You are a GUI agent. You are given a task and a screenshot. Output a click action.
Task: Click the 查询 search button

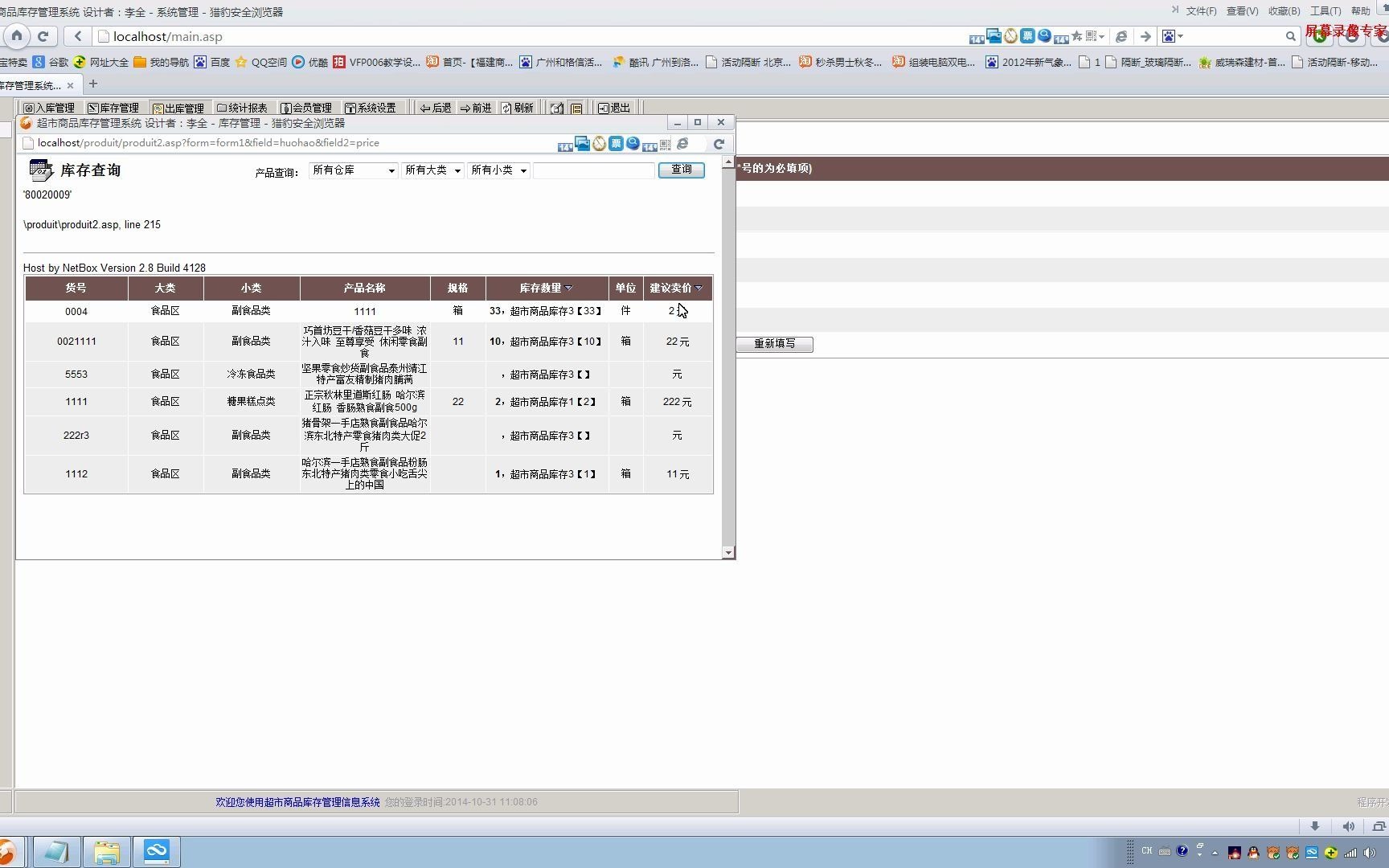(x=682, y=170)
